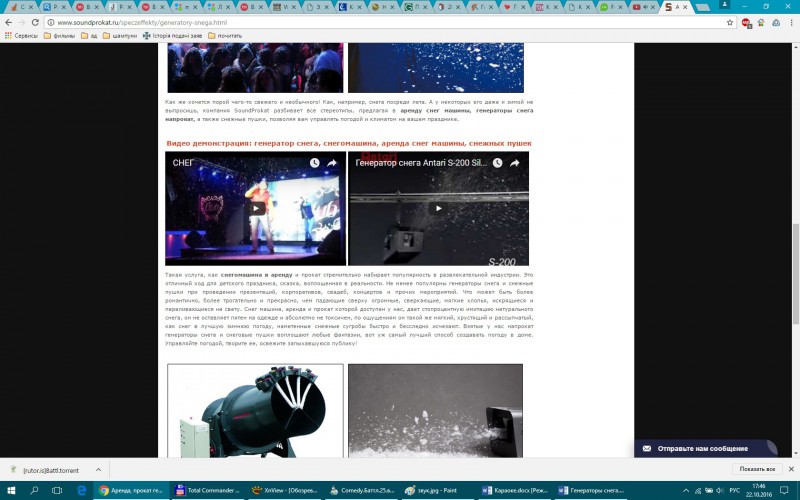Switch to Total Commander window
This screenshot has height=500, width=800.
click(x=208, y=490)
